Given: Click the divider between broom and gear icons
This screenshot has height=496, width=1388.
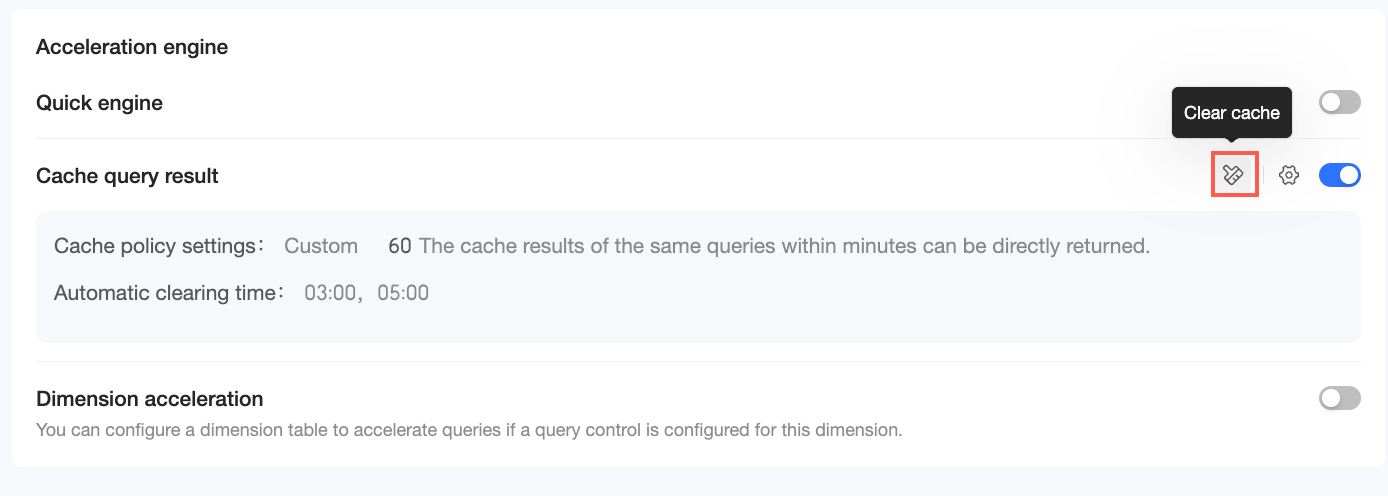Looking at the screenshot, I should (x=1263, y=176).
